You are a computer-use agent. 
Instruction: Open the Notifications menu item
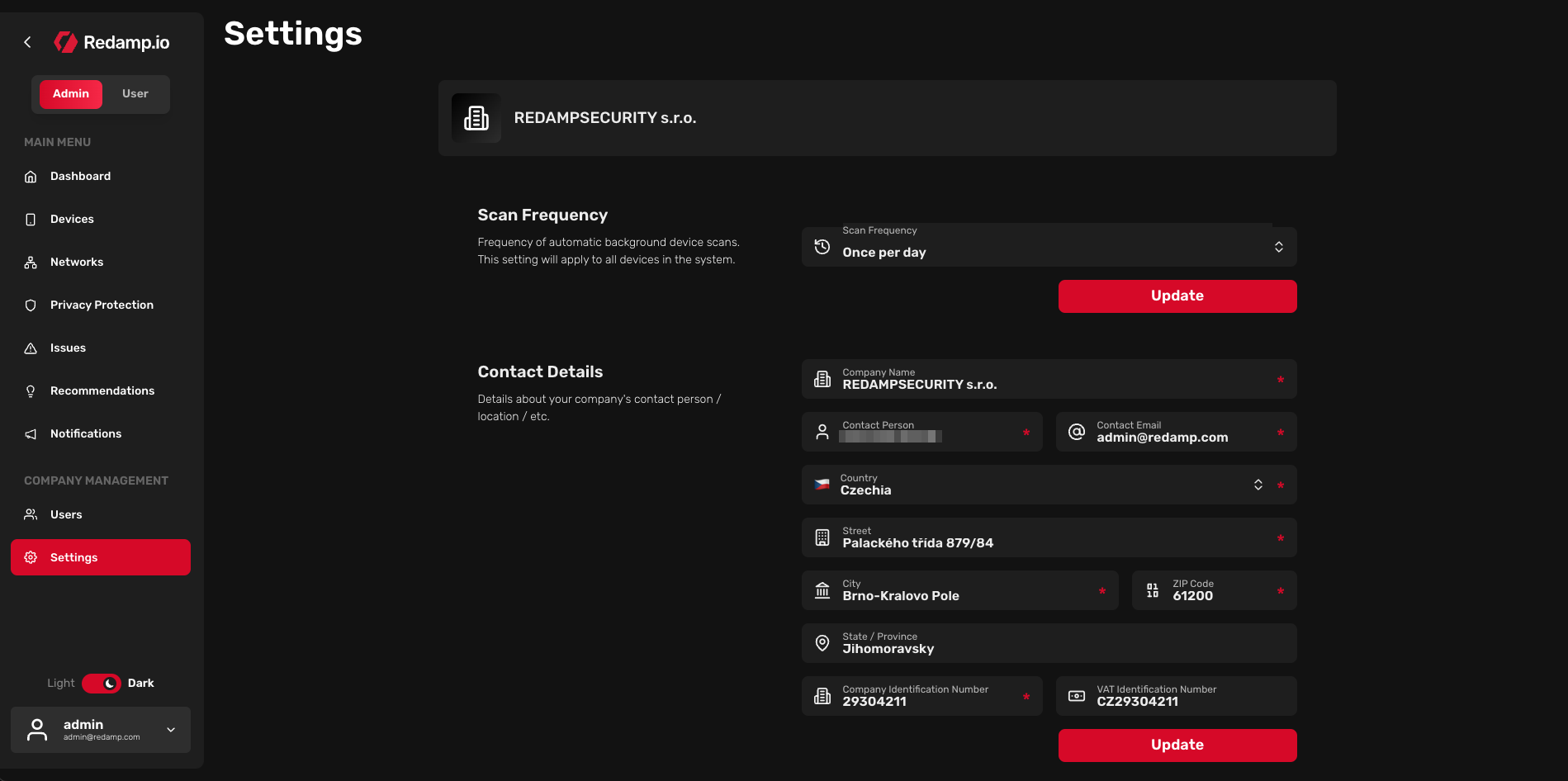click(x=101, y=434)
